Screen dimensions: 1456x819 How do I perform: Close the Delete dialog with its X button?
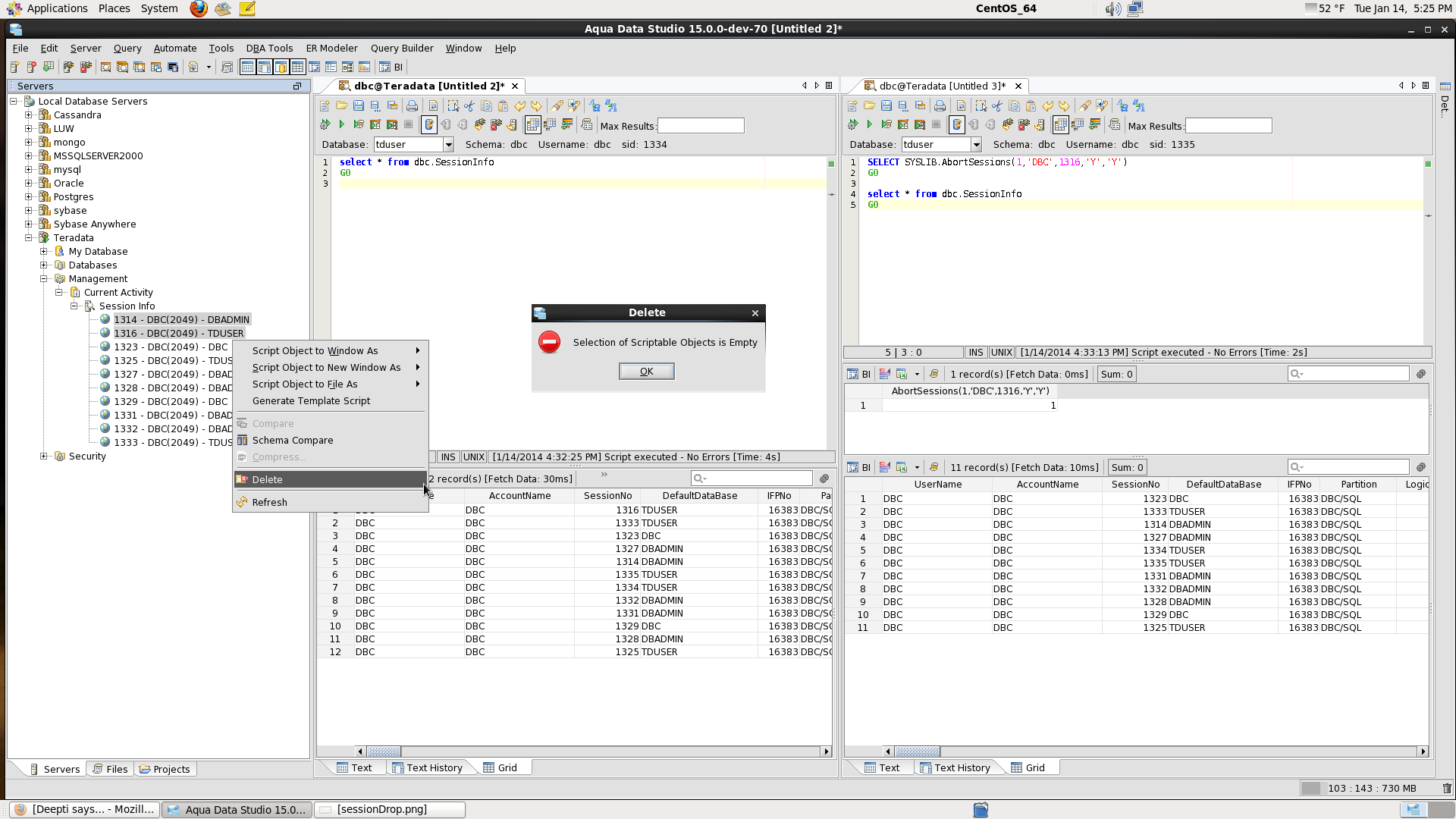(755, 313)
